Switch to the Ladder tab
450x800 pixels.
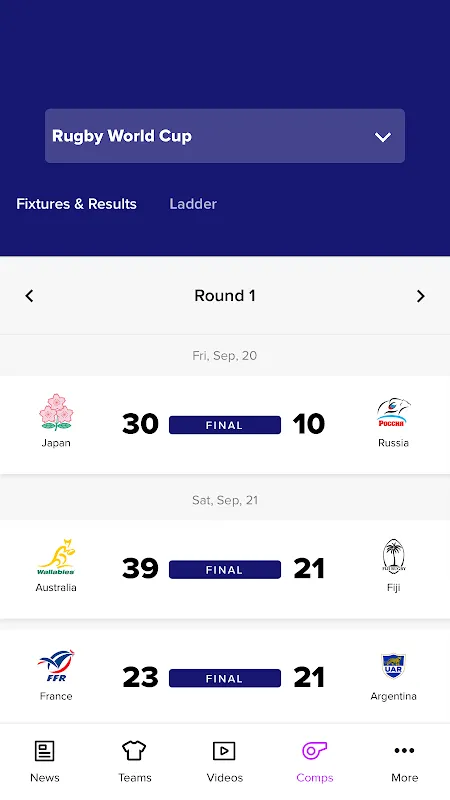[x=193, y=204]
